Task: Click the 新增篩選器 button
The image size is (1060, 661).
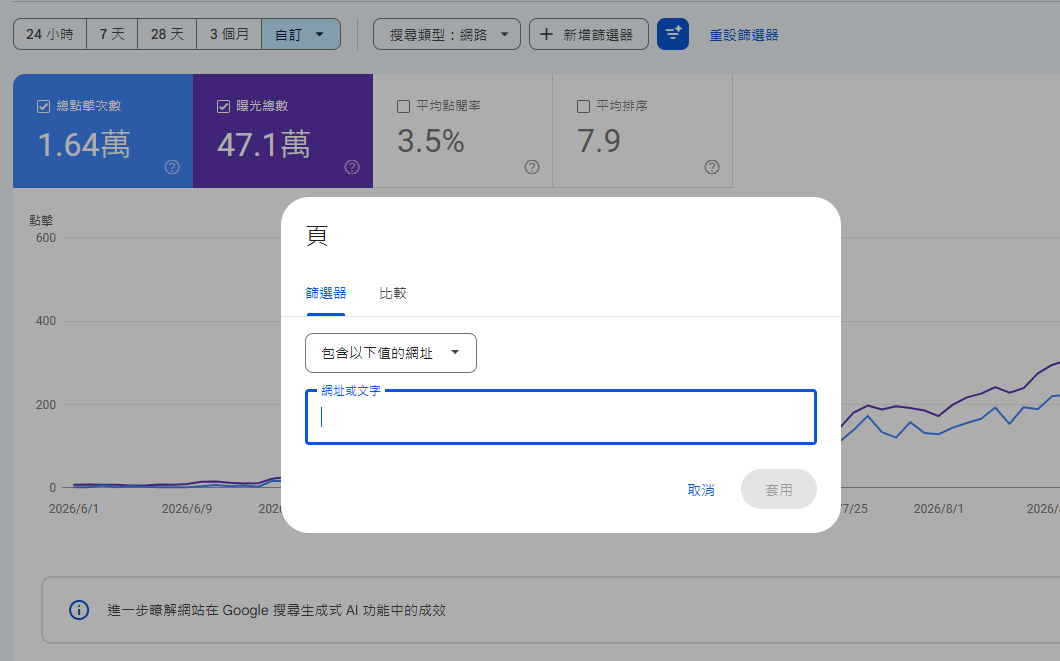Action: [x=588, y=34]
